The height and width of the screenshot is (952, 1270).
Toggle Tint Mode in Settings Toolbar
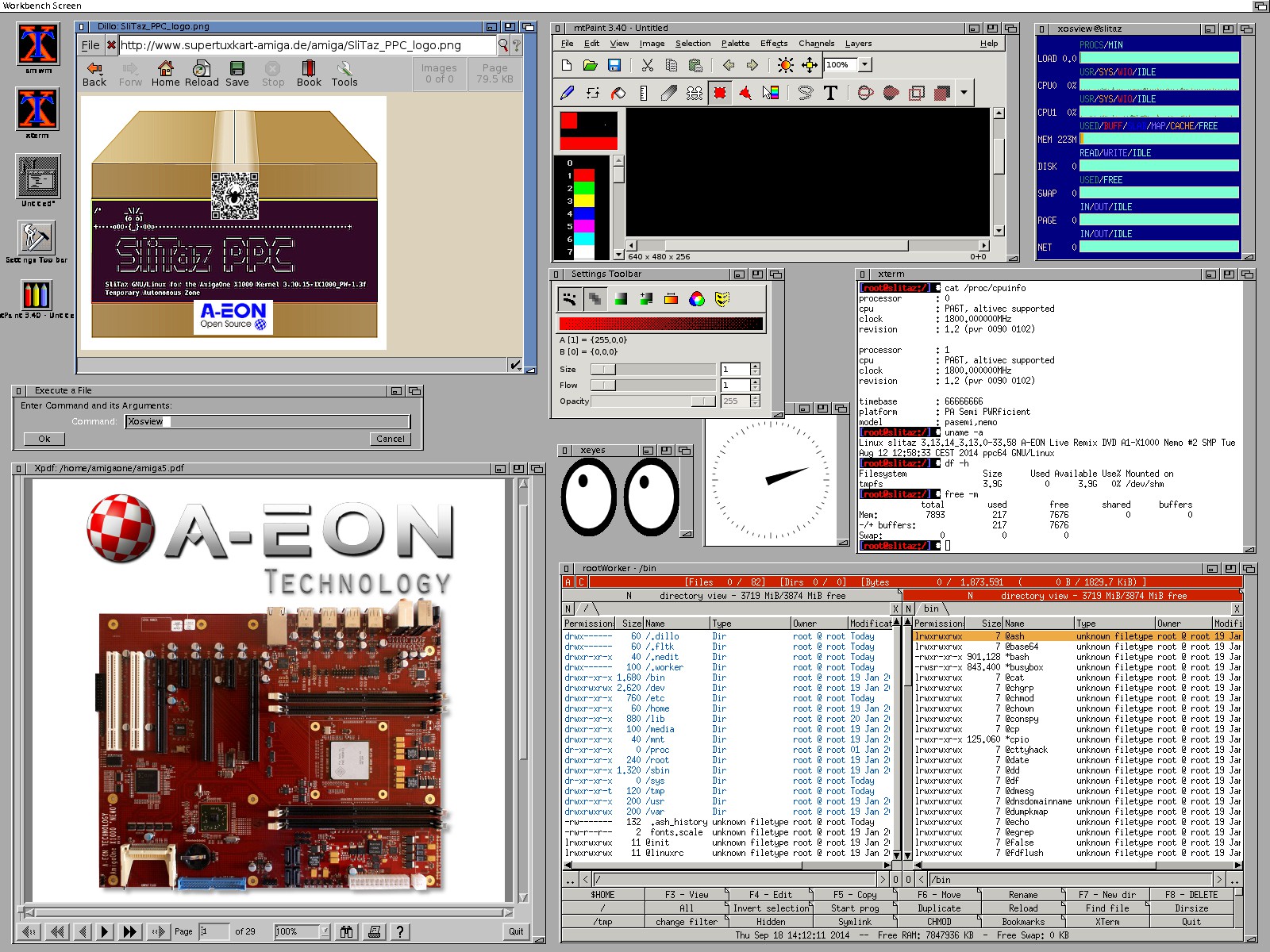pos(621,299)
